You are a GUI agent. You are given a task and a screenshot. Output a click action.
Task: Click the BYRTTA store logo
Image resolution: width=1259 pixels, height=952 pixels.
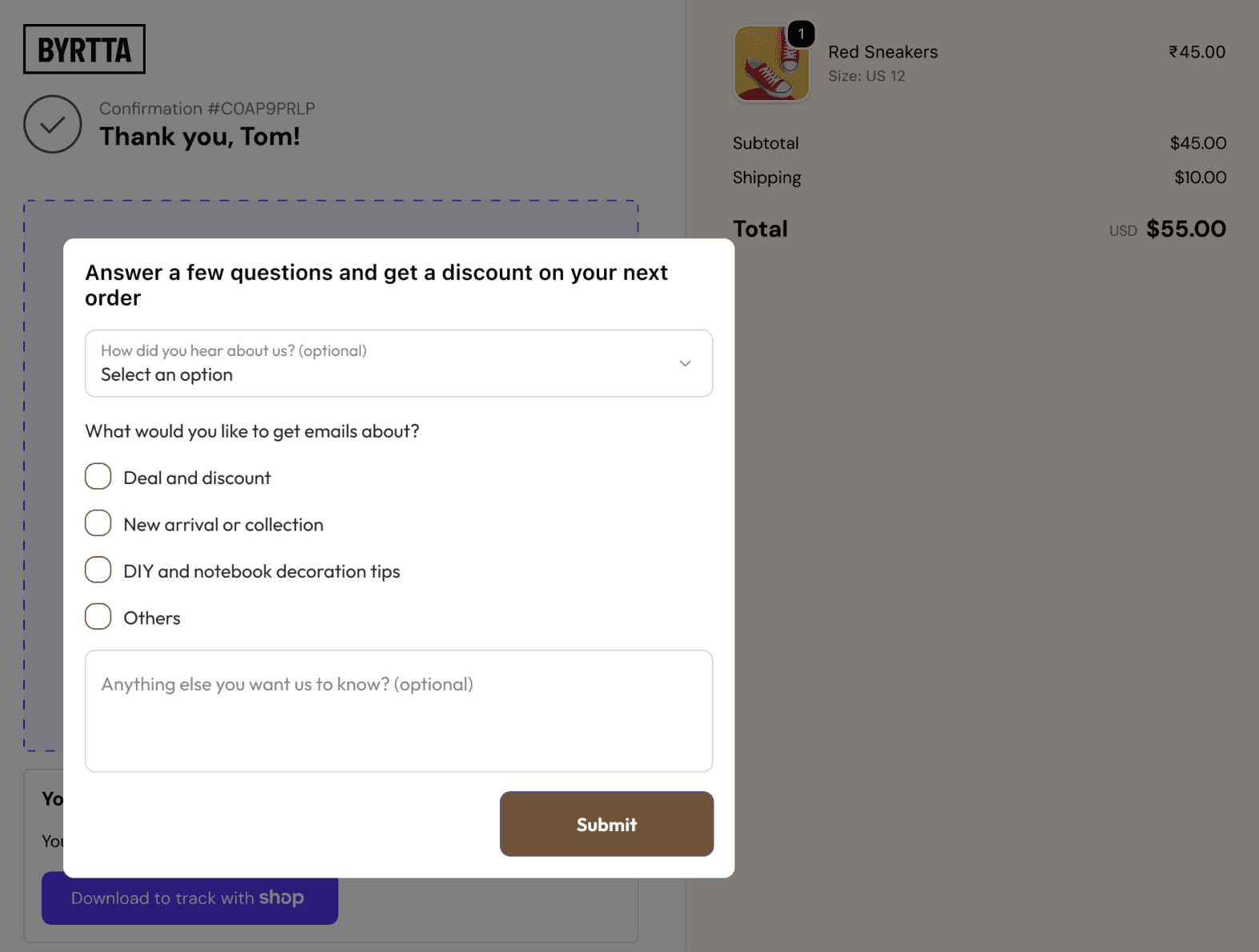[84, 50]
